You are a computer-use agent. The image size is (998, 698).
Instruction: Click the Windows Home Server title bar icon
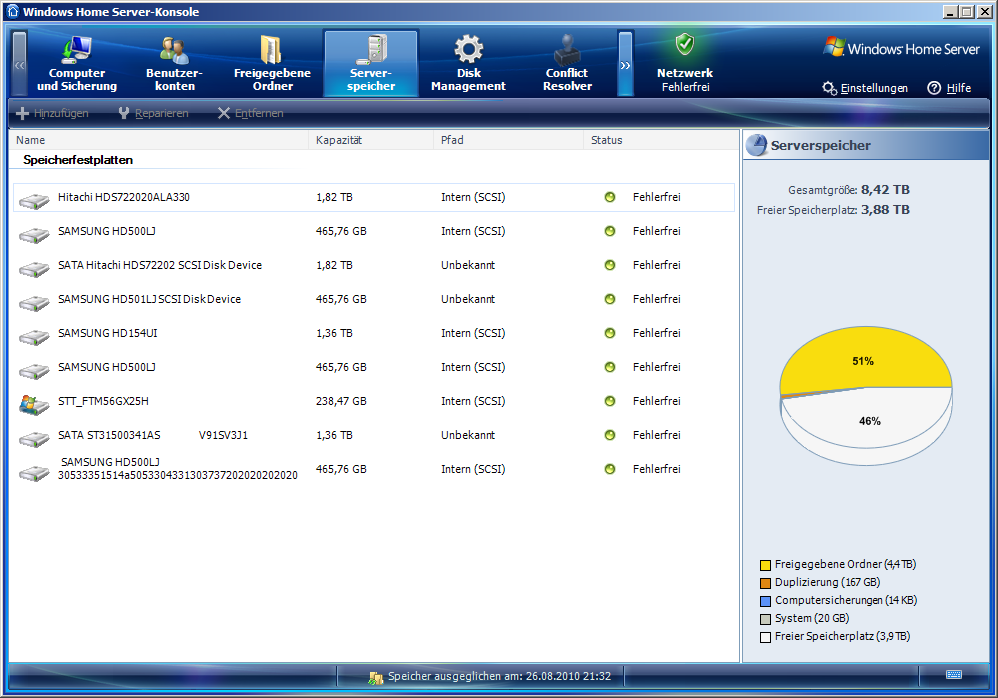coord(12,11)
